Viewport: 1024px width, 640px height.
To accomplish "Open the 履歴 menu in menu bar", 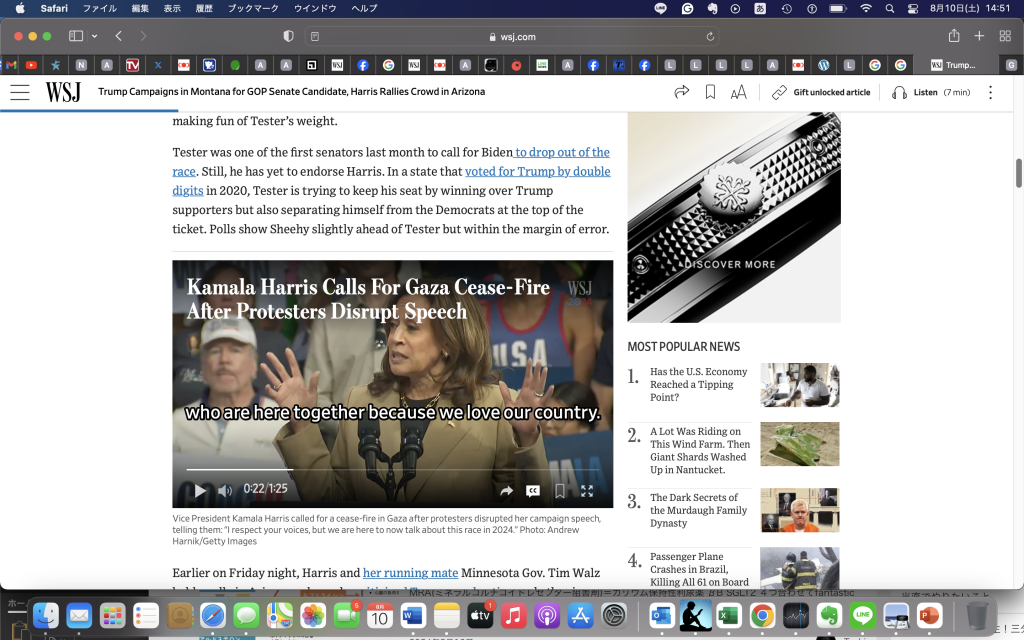I will [203, 8].
